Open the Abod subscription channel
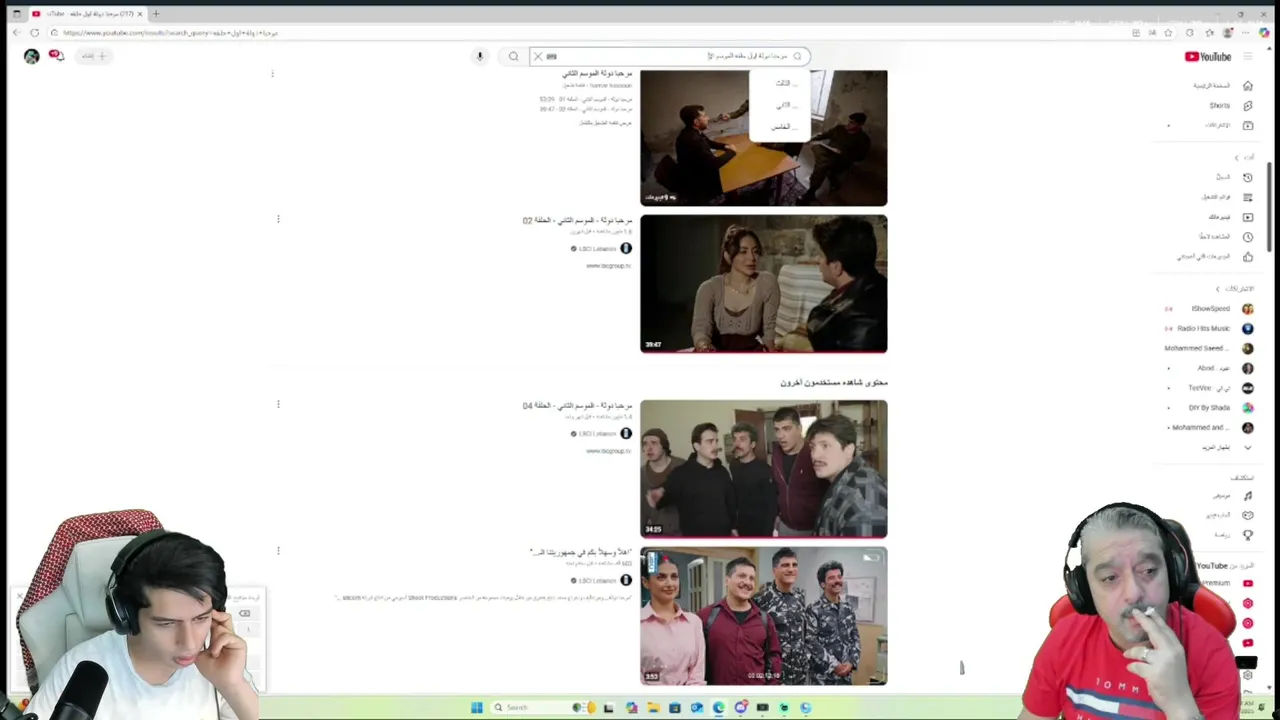1280x720 pixels. point(1210,368)
